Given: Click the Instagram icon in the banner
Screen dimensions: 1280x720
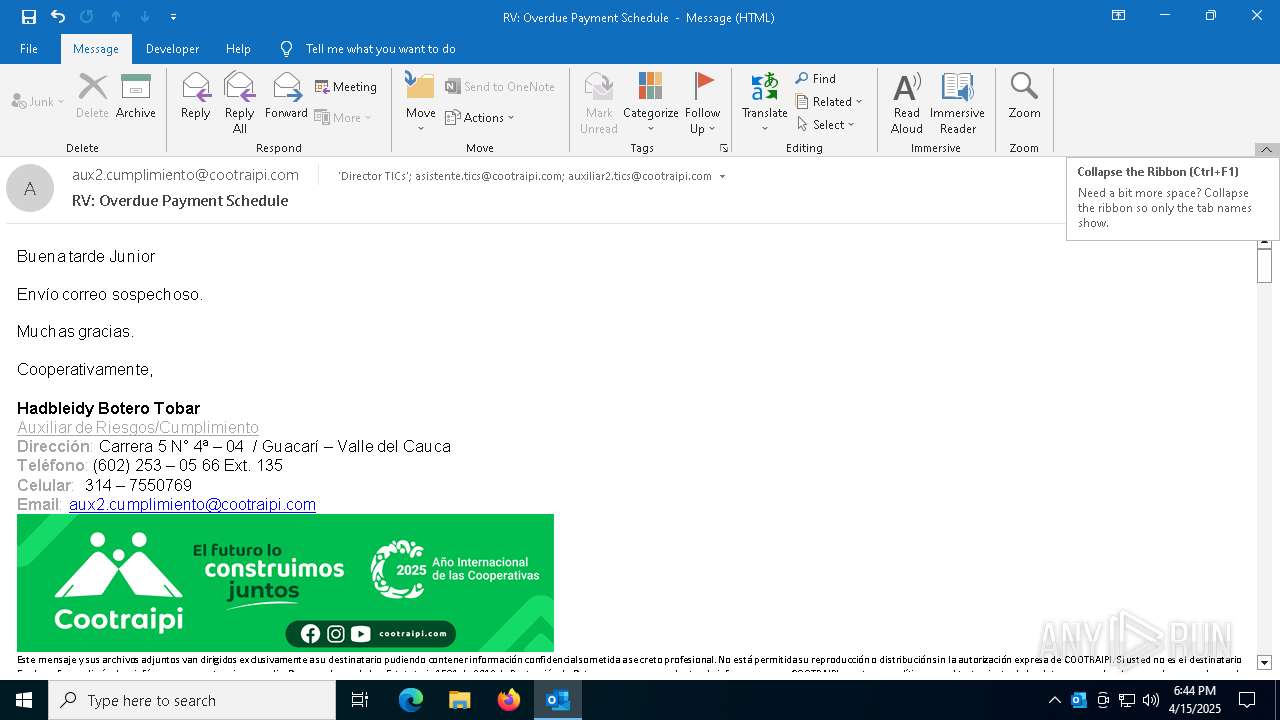Looking at the screenshot, I should click(x=336, y=634).
